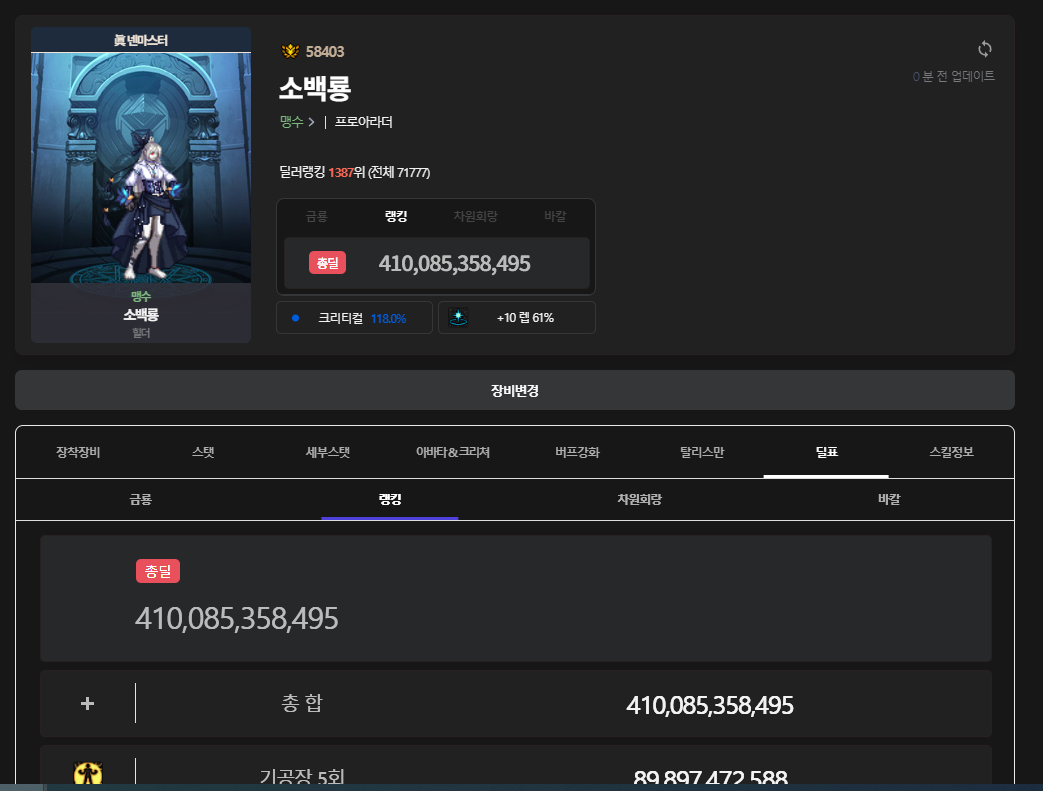1043x791 pixels.
Task: Switch to the 장착장비 tab
Action: coord(78,452)
